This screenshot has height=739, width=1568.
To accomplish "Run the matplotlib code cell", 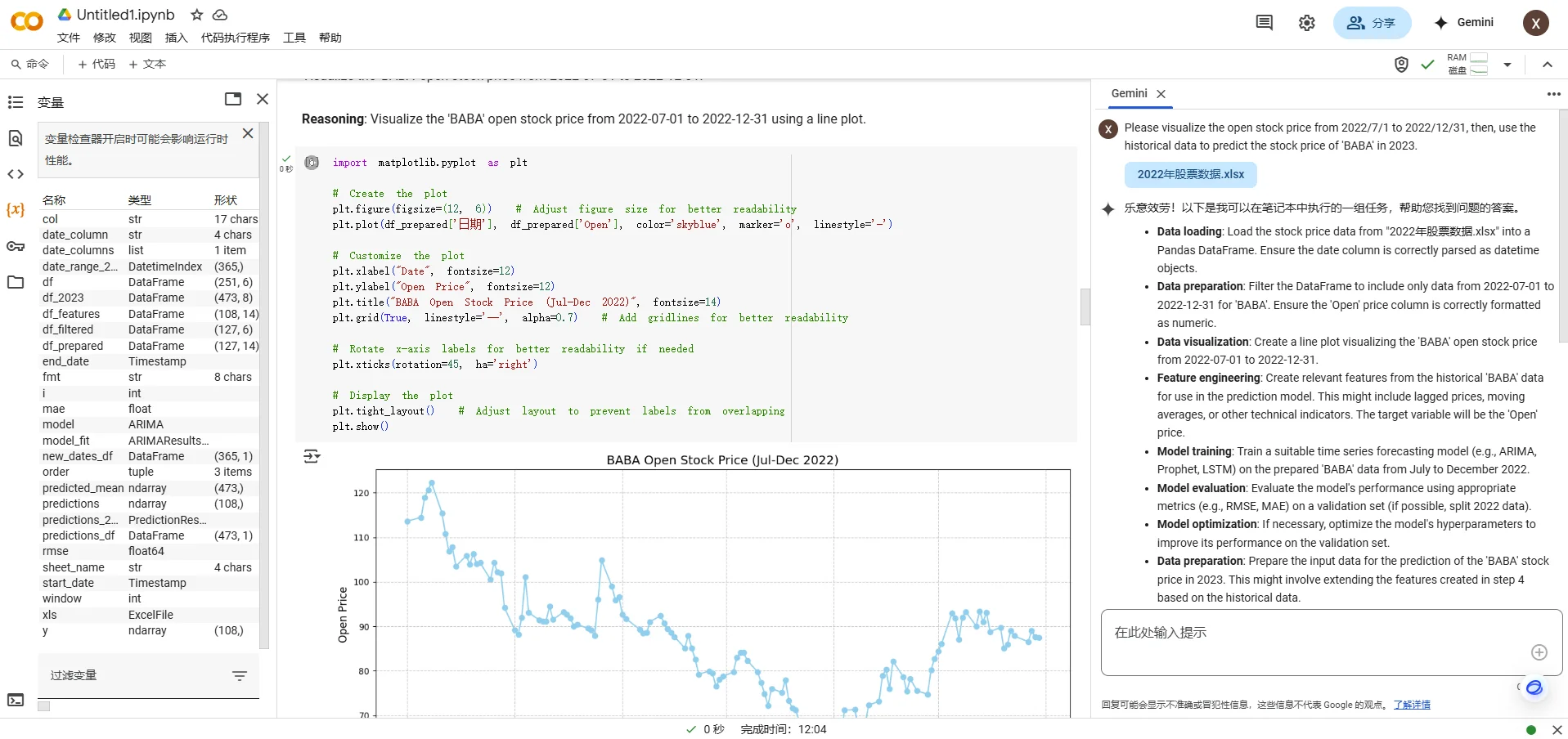I will [x=312, y=163].
